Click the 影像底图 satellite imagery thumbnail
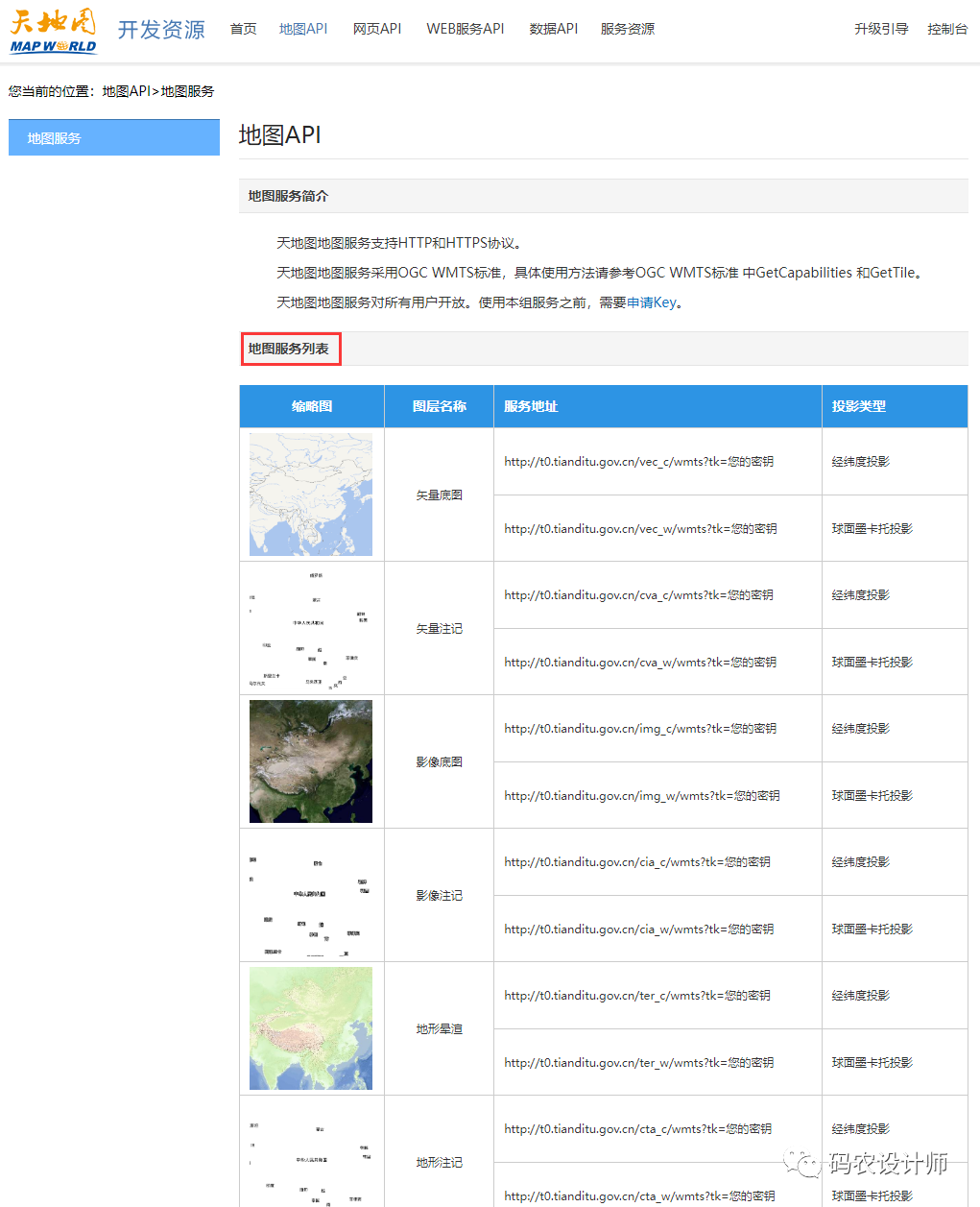 [x=311, y=761]
